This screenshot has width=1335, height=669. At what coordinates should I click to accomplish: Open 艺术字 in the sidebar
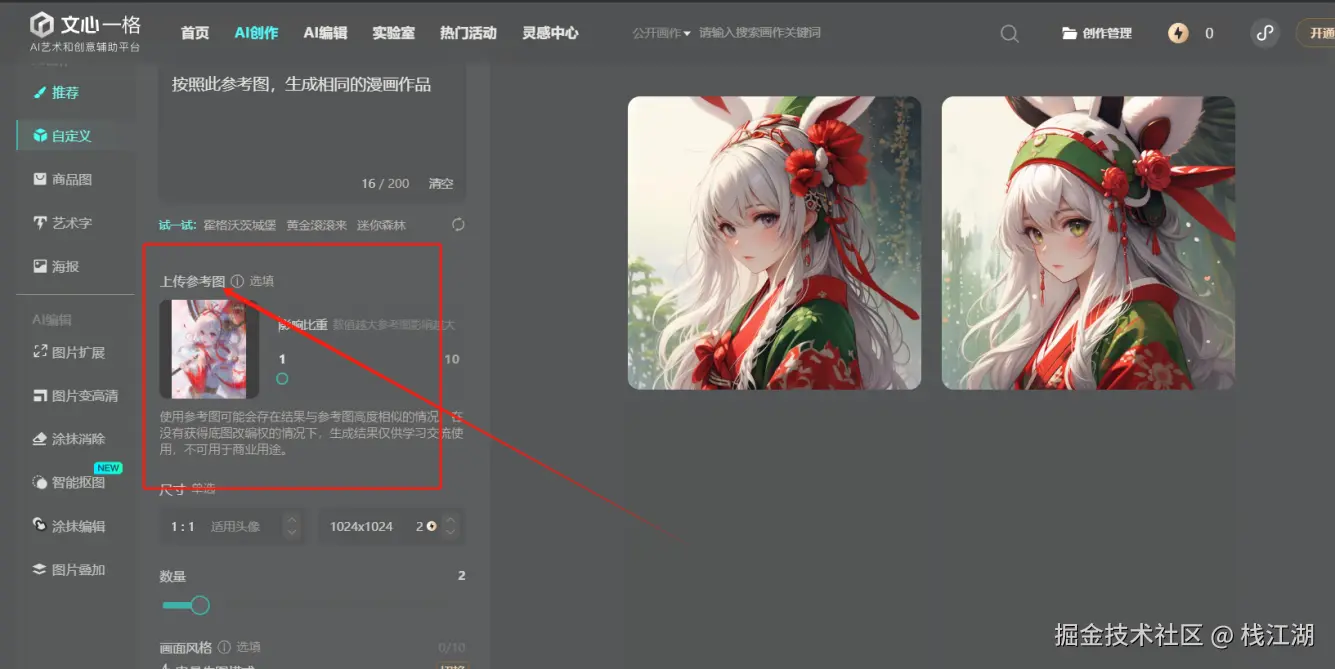63,222
